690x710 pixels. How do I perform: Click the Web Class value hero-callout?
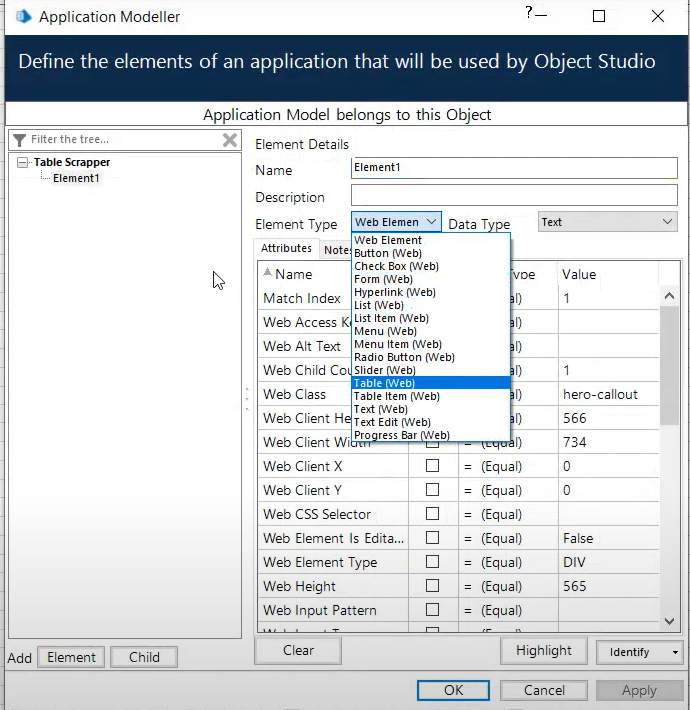click(600, 394)
